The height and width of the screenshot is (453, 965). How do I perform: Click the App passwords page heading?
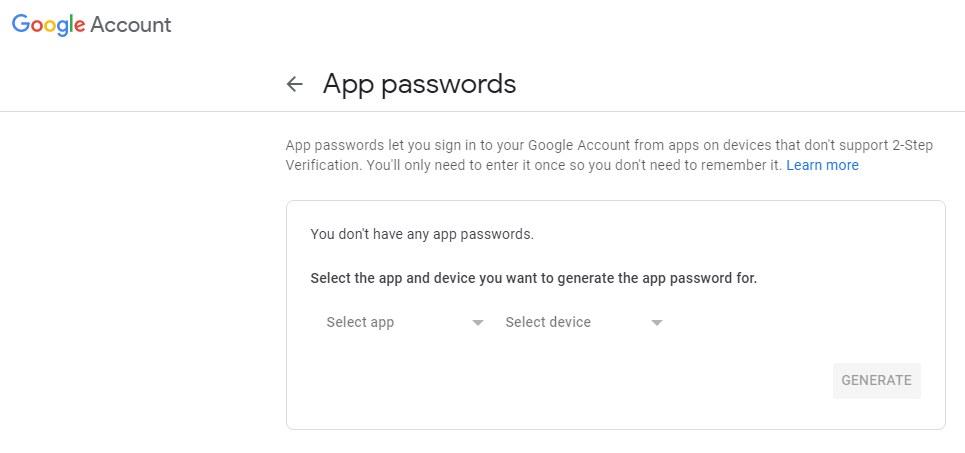pyautogui.click(x=419, y=84)
